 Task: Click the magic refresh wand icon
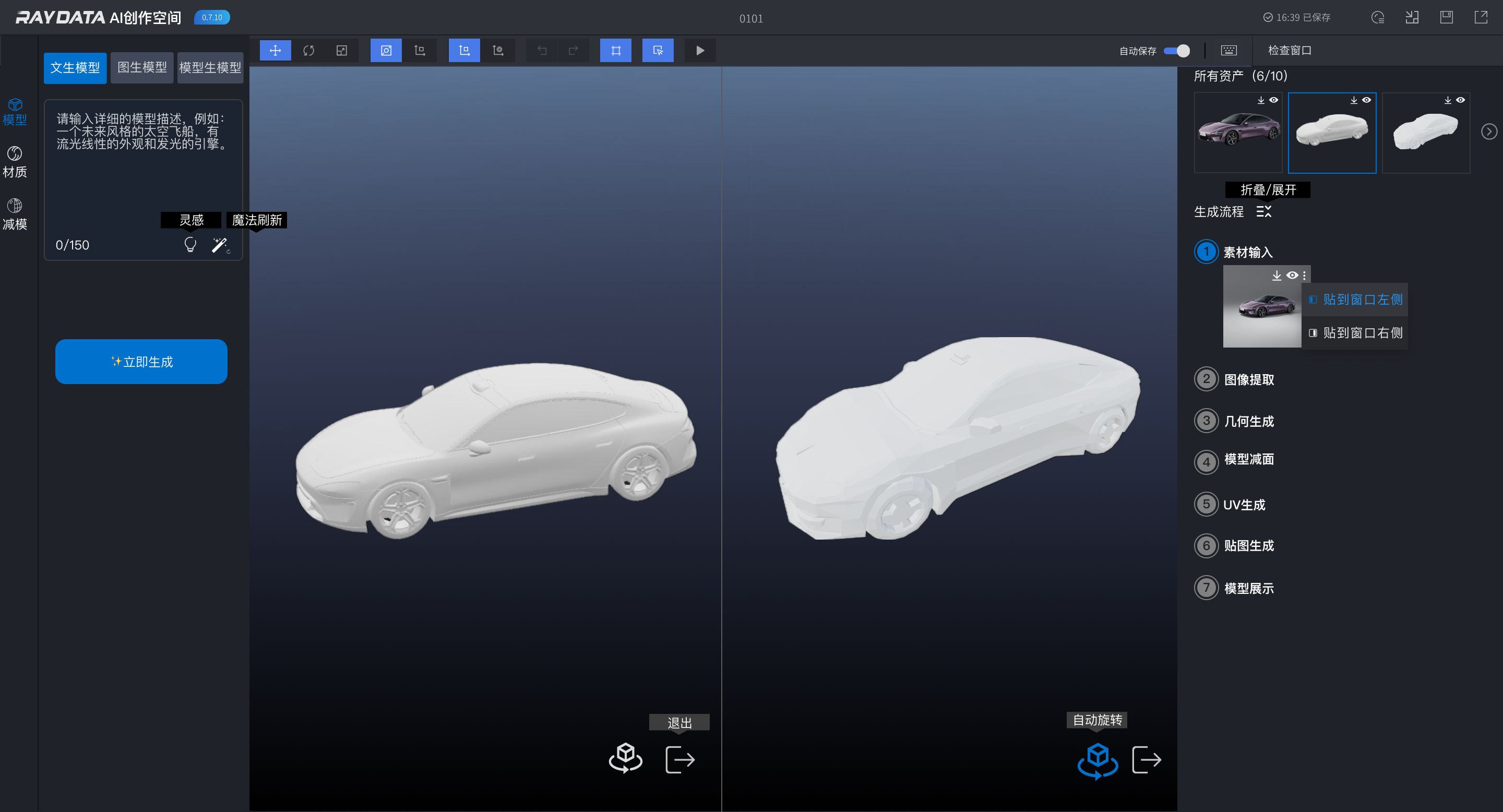coord(220,245)
